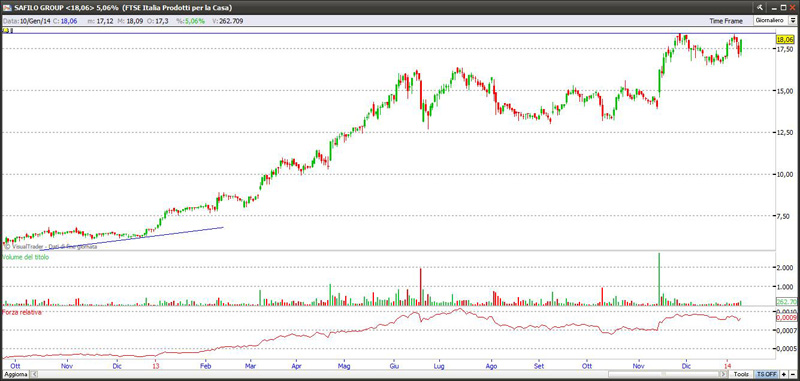The width and height of the screenshot is (800, 381).
Task: Click the small yellow marker icon top-left of chart
Action: (6, 31)
